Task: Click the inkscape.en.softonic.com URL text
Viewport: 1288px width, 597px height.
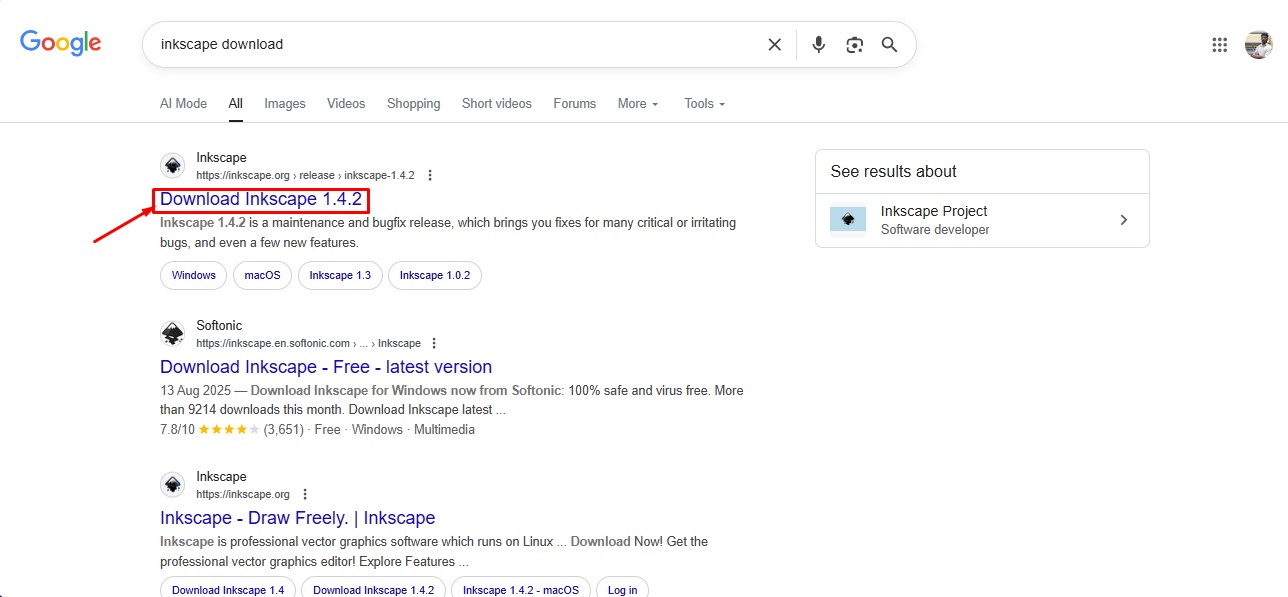Action: [x=308, y=343]
